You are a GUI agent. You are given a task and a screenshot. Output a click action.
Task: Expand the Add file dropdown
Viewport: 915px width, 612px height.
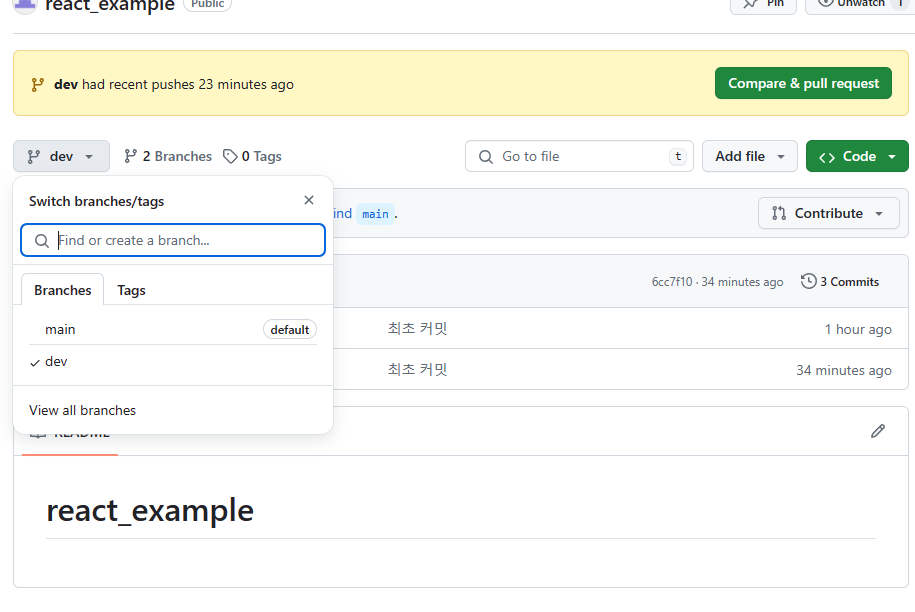coord(749,156)
